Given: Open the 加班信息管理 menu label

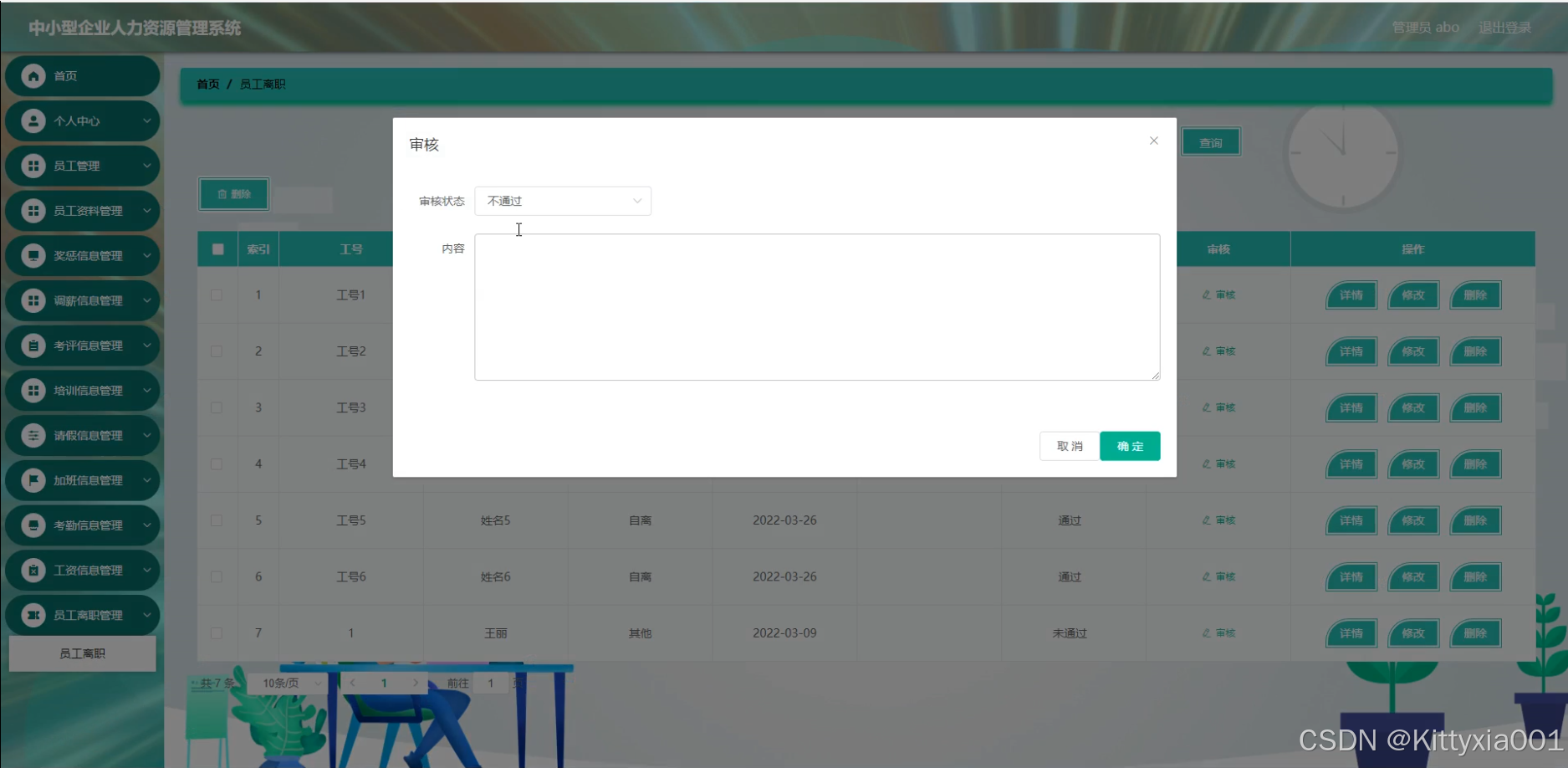Looking at the screenshot, I should [88, 480].
